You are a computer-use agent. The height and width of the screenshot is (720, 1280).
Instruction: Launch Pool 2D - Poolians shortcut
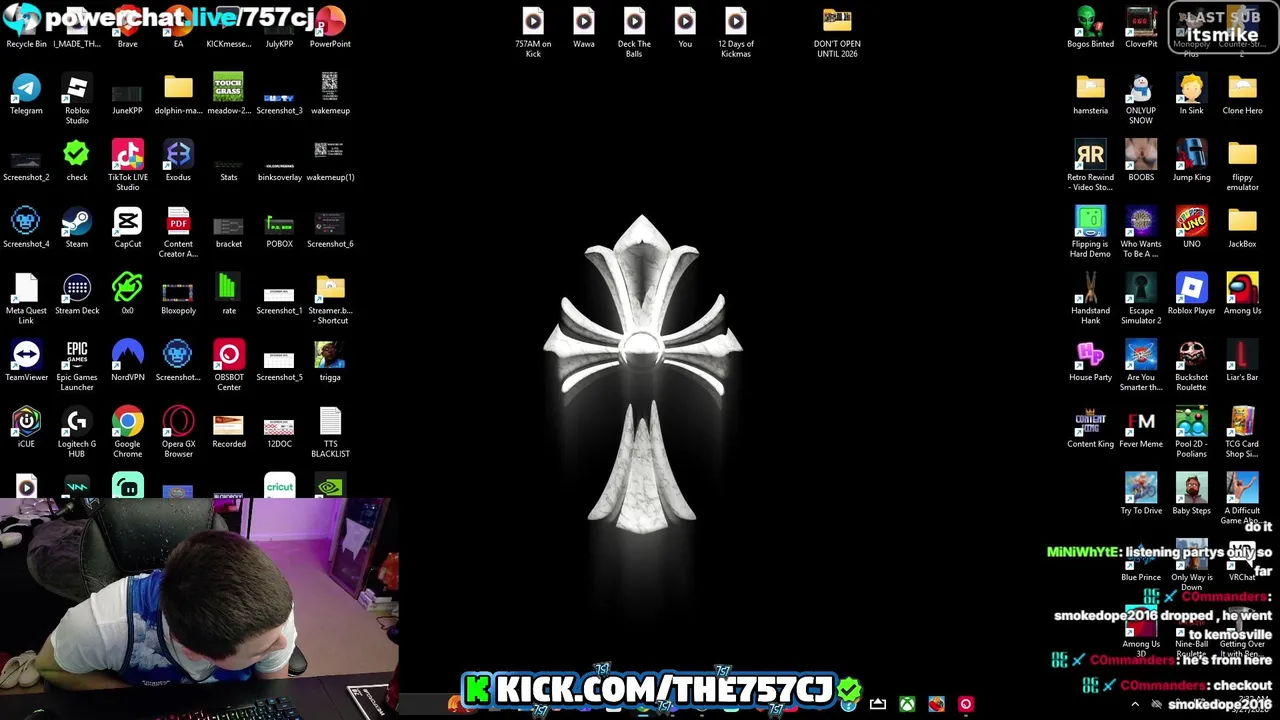1191,433
